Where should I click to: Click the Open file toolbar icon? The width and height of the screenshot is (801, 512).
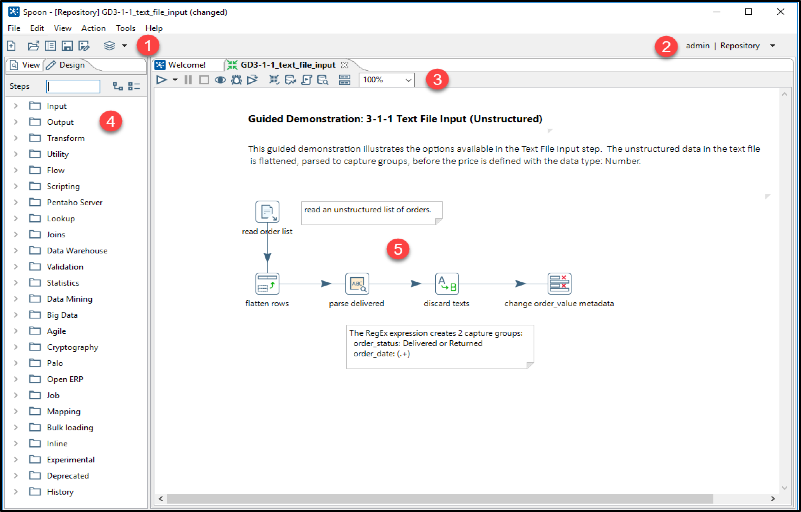(x=33, y=46)
